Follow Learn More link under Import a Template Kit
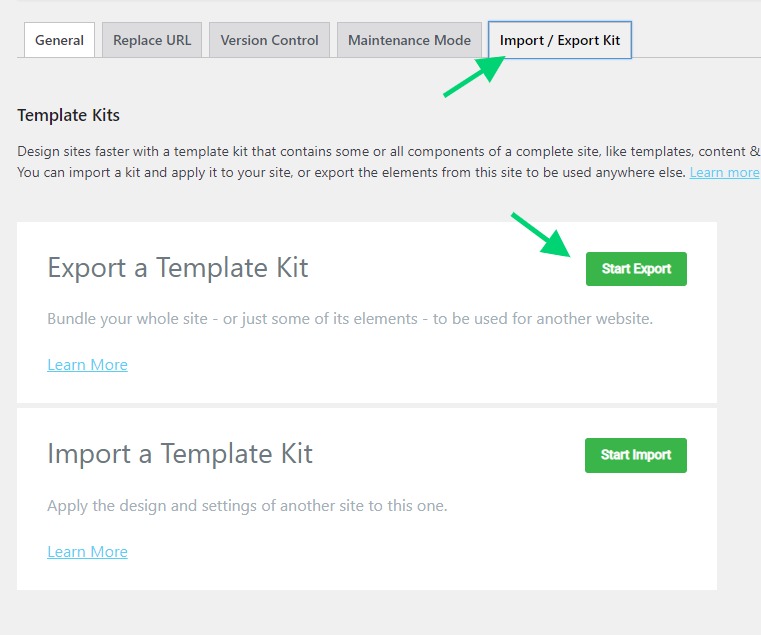Image resolution: width=761 pixels, height=635 pixels. [x=87, y=551]
